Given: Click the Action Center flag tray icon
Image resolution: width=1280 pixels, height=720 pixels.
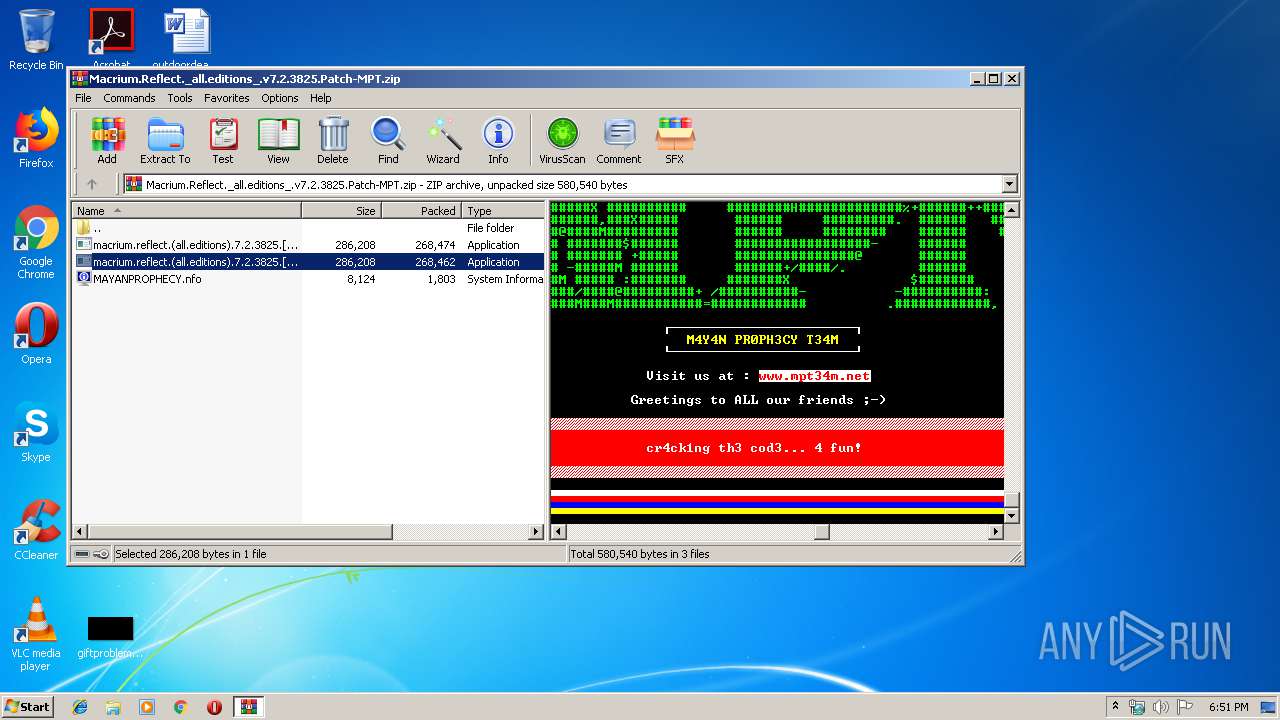Looking at the screenshot, I should (x=1185, y=707).
